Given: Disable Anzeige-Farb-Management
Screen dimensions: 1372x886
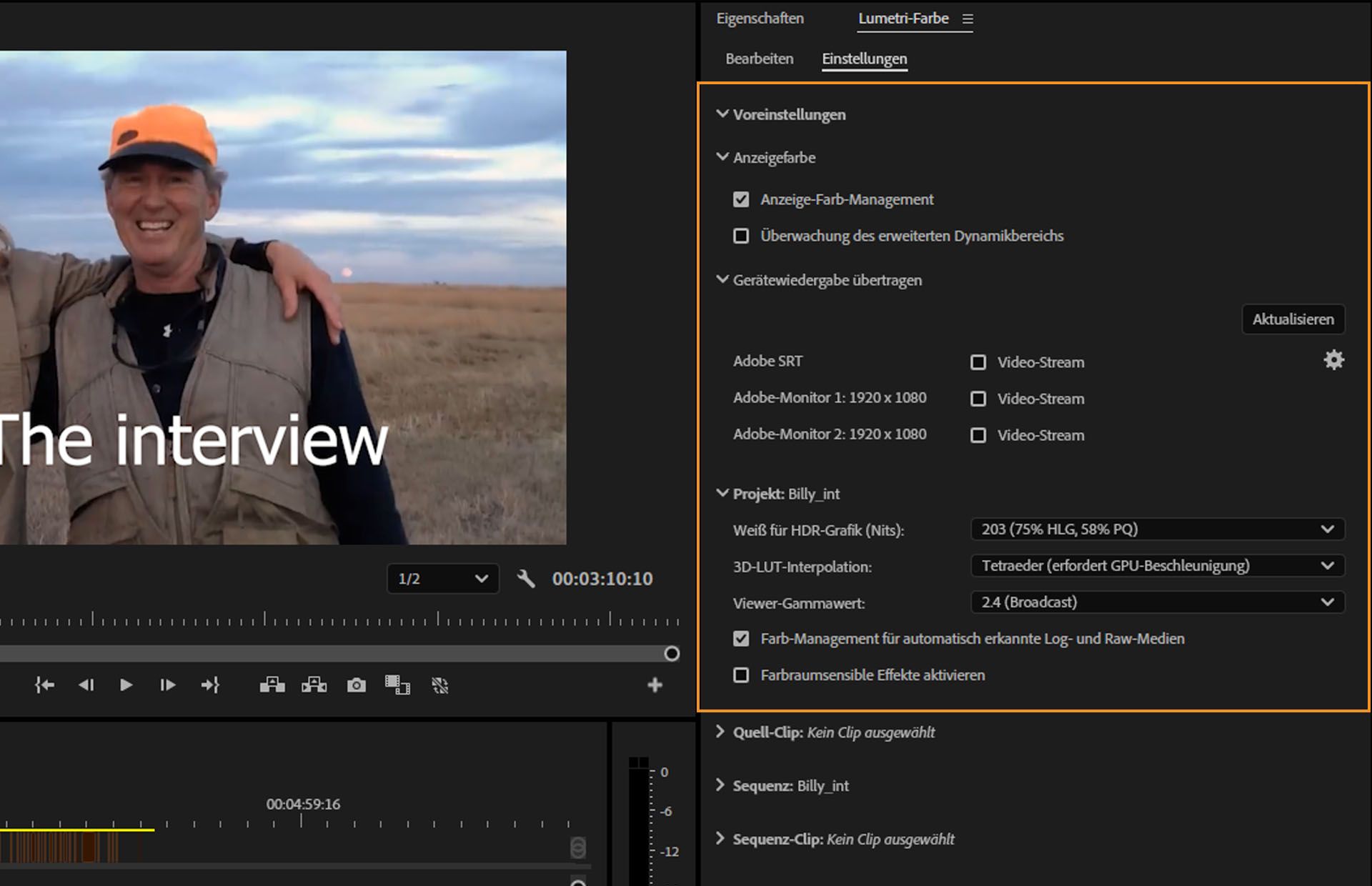Looking at the screenshot, I should click(741, 199).
